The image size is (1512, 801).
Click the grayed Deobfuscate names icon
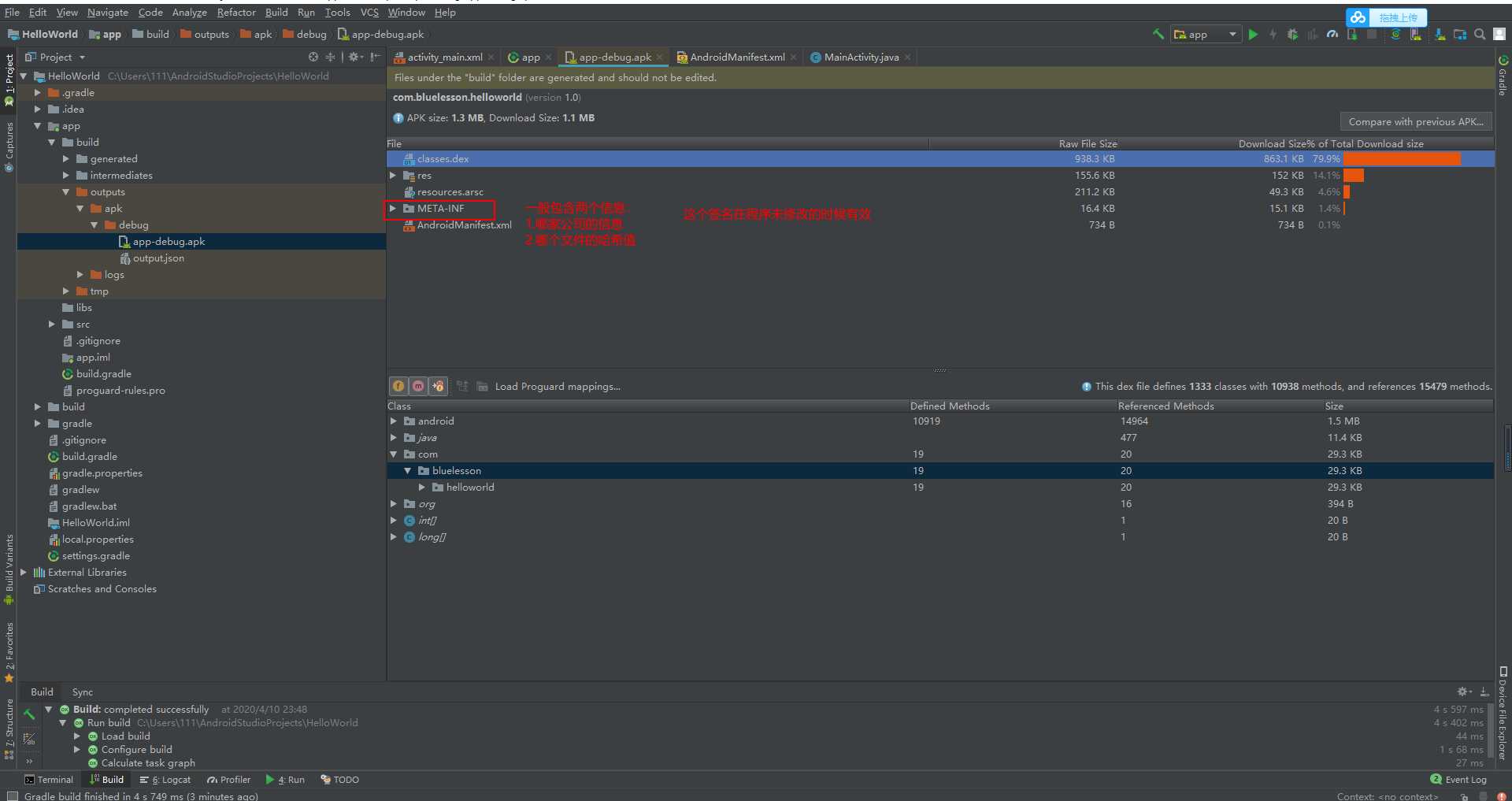[462, 386]
